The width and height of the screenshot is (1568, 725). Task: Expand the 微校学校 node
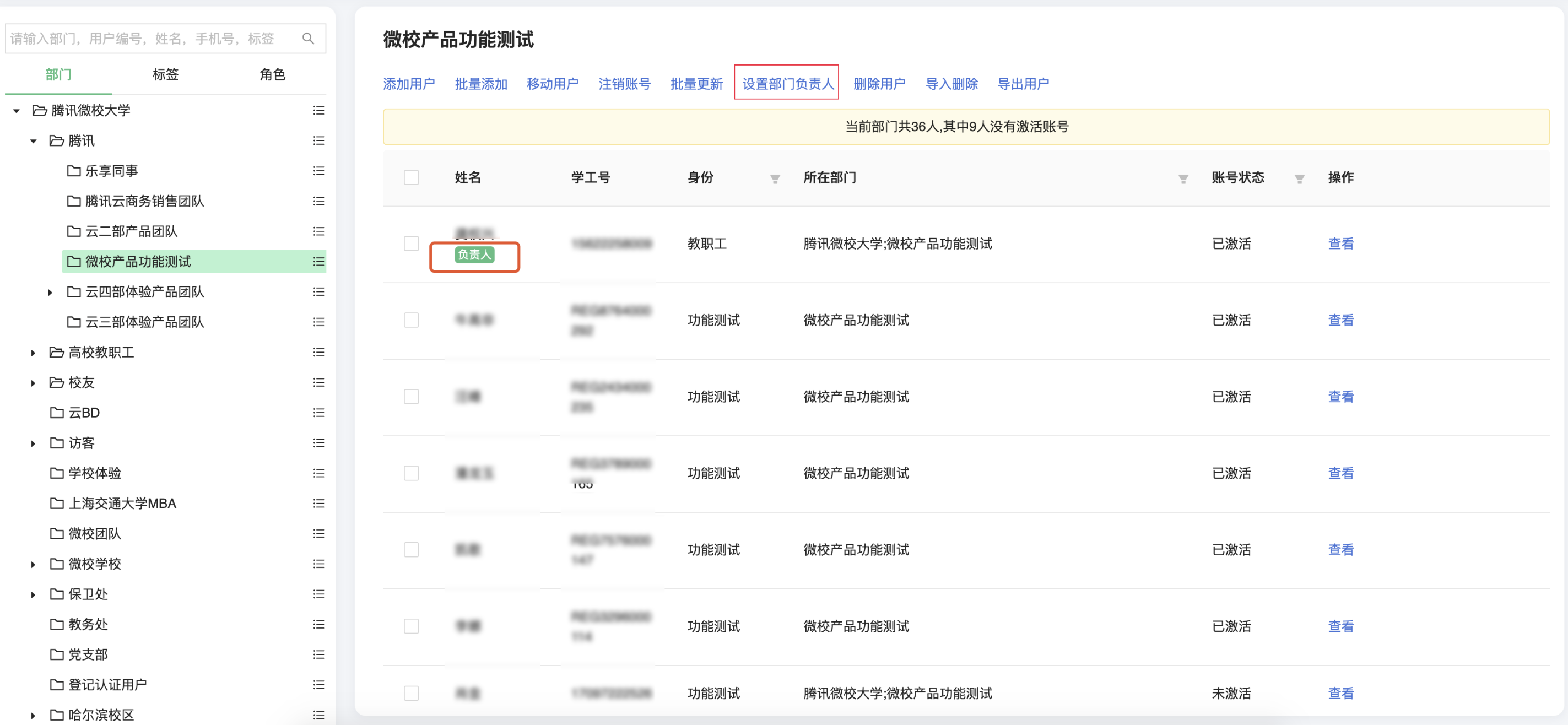pyautogui.click(x=34, y=564)
